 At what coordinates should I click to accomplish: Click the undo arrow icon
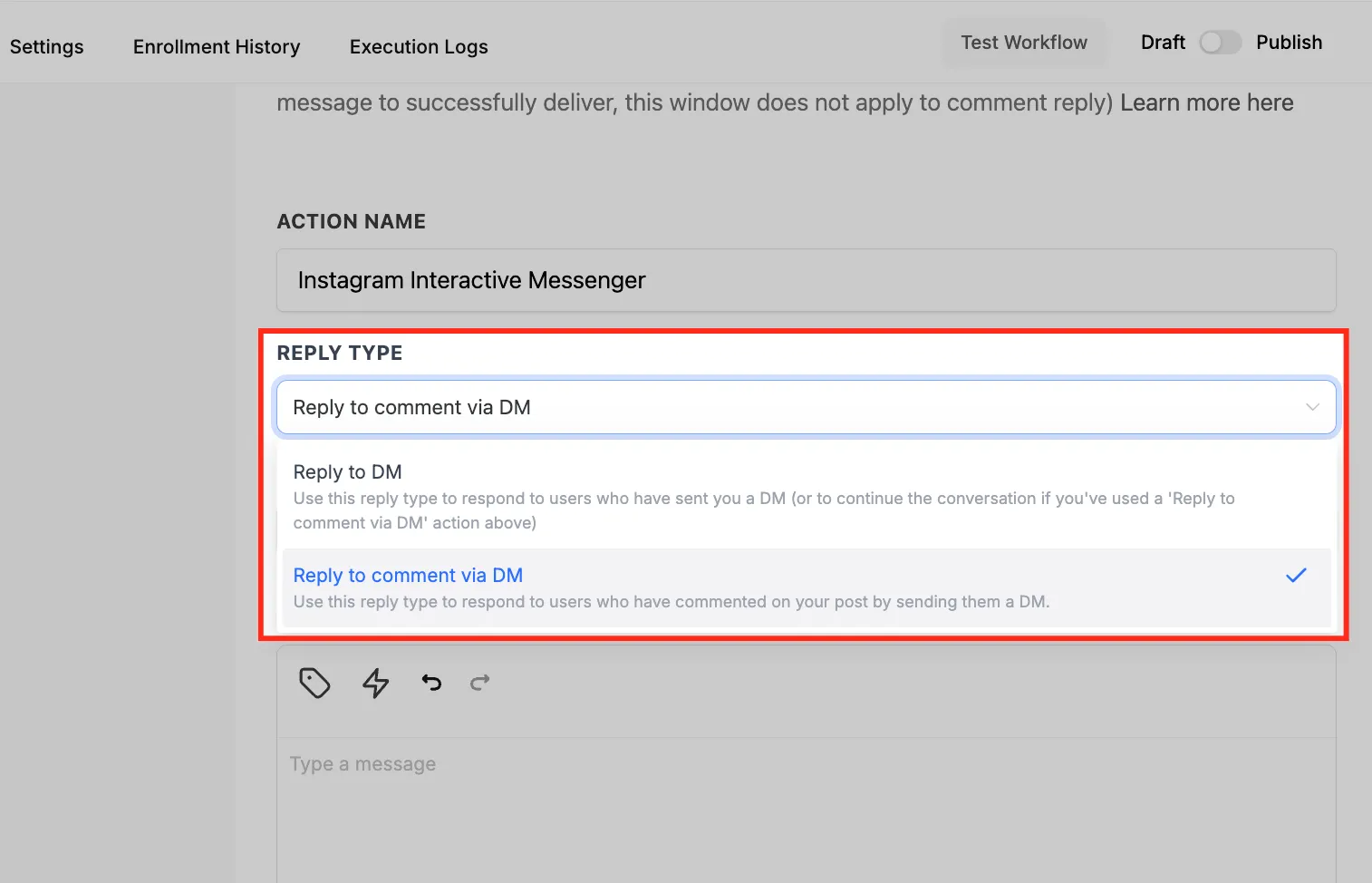[x=431, y=682]
